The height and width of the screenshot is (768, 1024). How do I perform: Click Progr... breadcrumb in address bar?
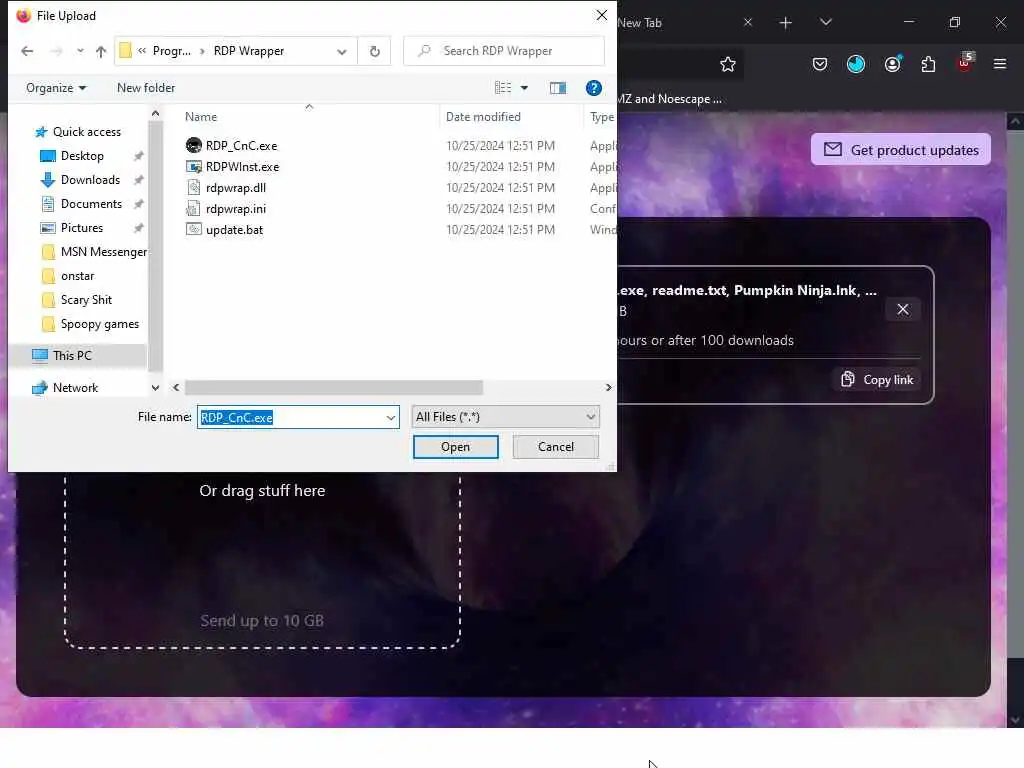point(172,51)
